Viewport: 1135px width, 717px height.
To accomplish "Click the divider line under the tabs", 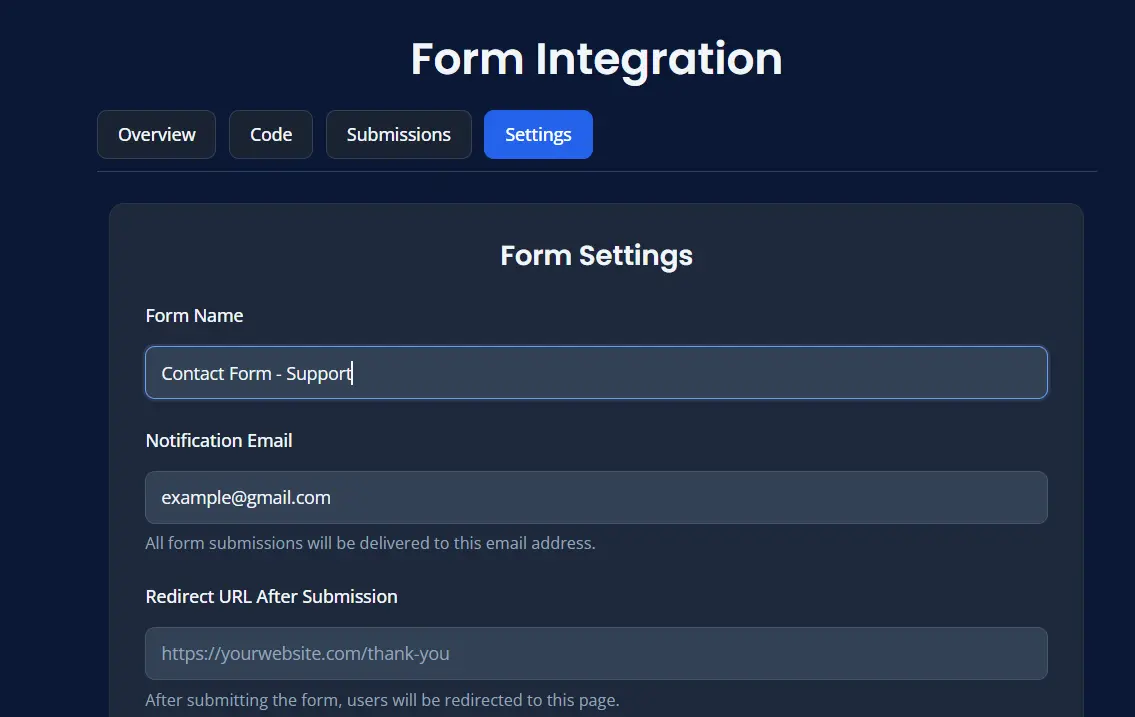I will [596, 172].
